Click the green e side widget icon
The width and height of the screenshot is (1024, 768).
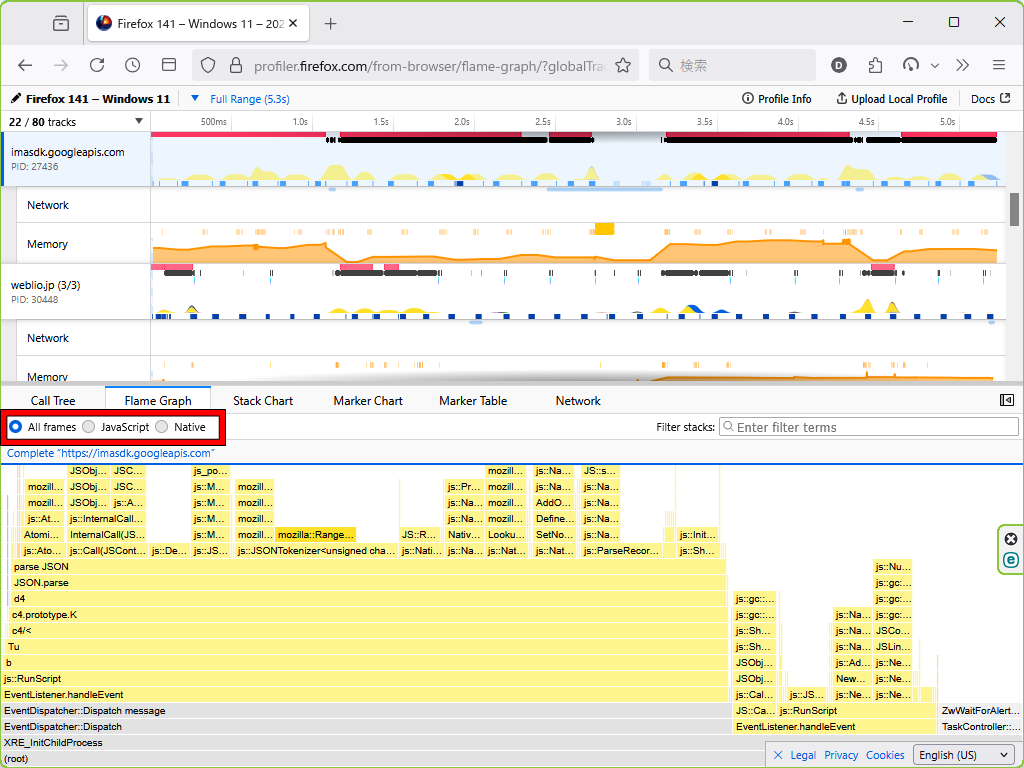click(1011, 560)
